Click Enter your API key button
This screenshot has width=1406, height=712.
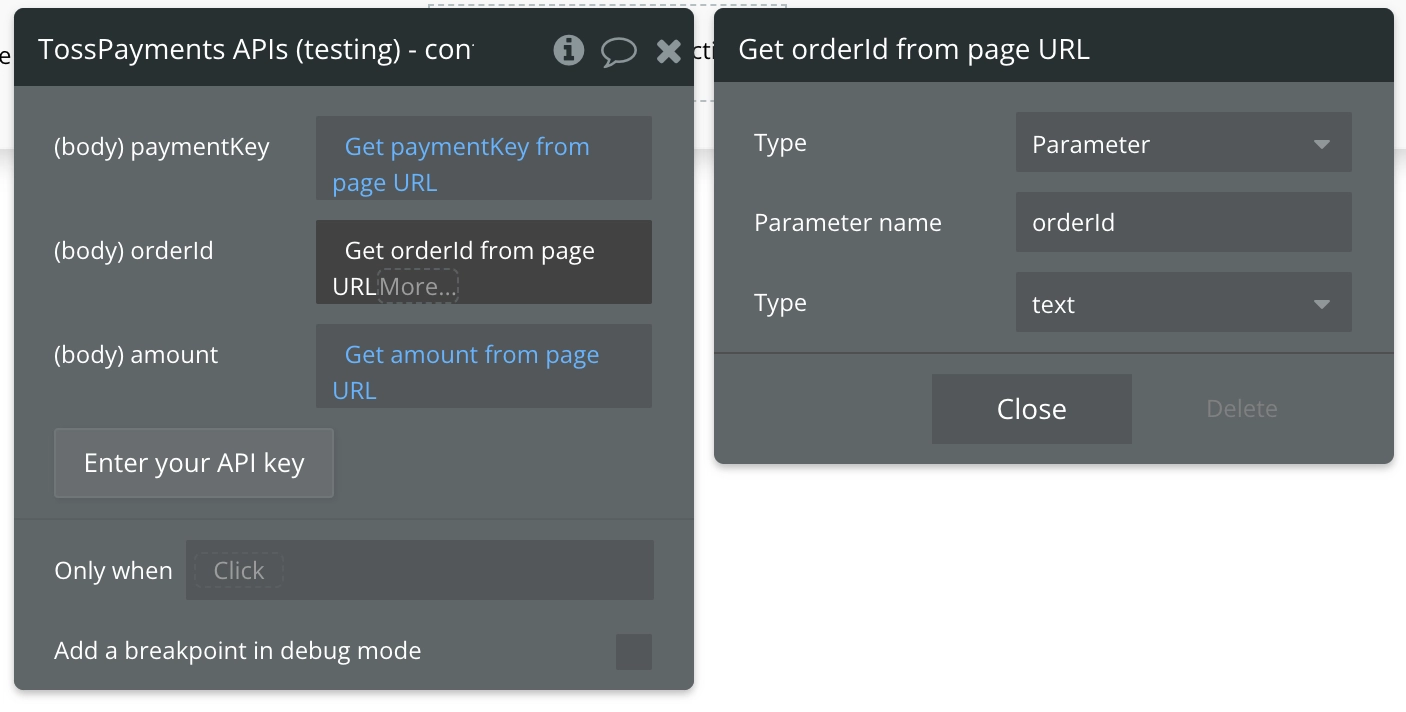click(194, 463)
